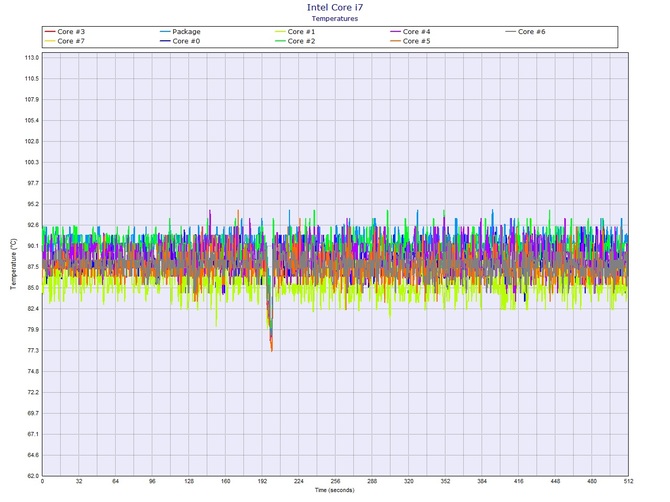Click the 448 x-axis tick label
This screenshot has width=670, height=502.
coord(555,481)
